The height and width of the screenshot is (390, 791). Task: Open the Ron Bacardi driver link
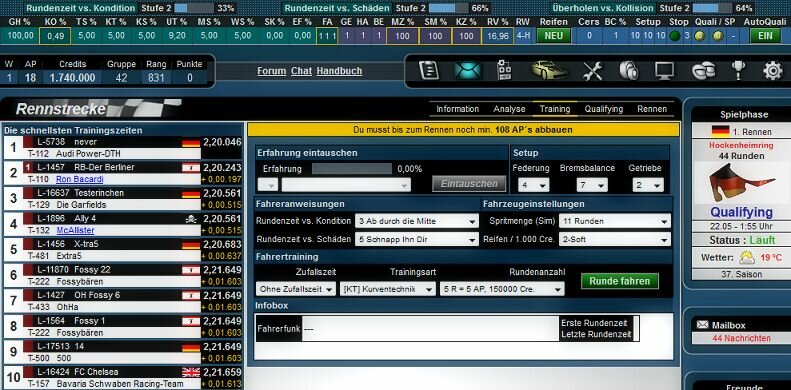pos(80,179)
